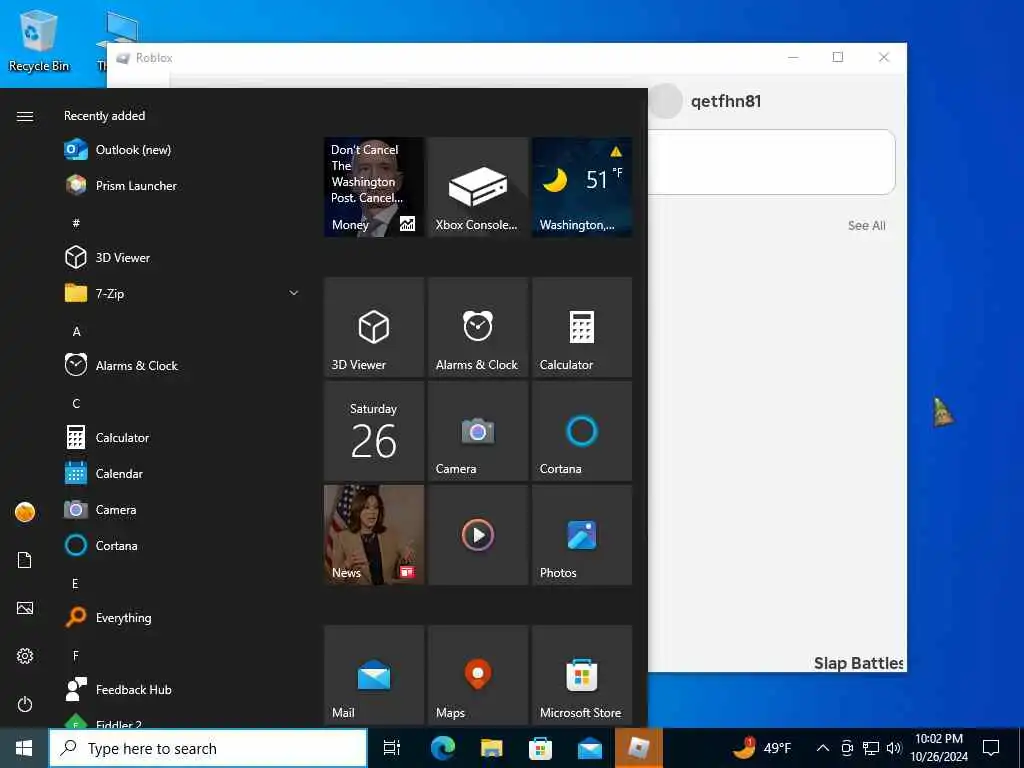Expand the 7-Zip folder chevron
The width and height of the screenshot is (1024, 768).
click(x=294, y=293)
